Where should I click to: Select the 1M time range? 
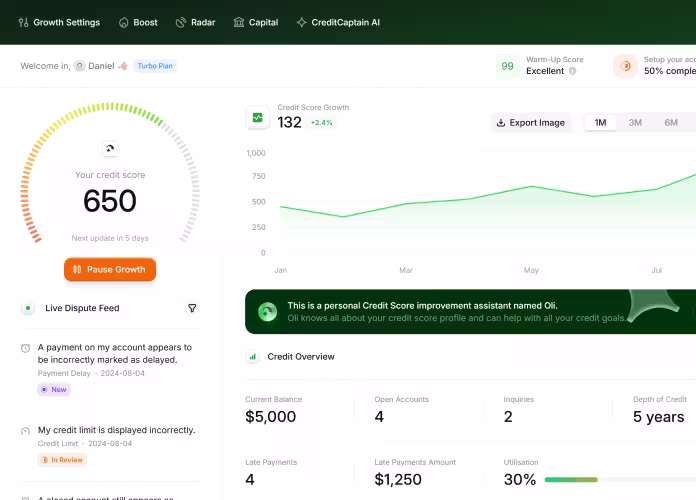pyautogui.click(x=600, y=123)
